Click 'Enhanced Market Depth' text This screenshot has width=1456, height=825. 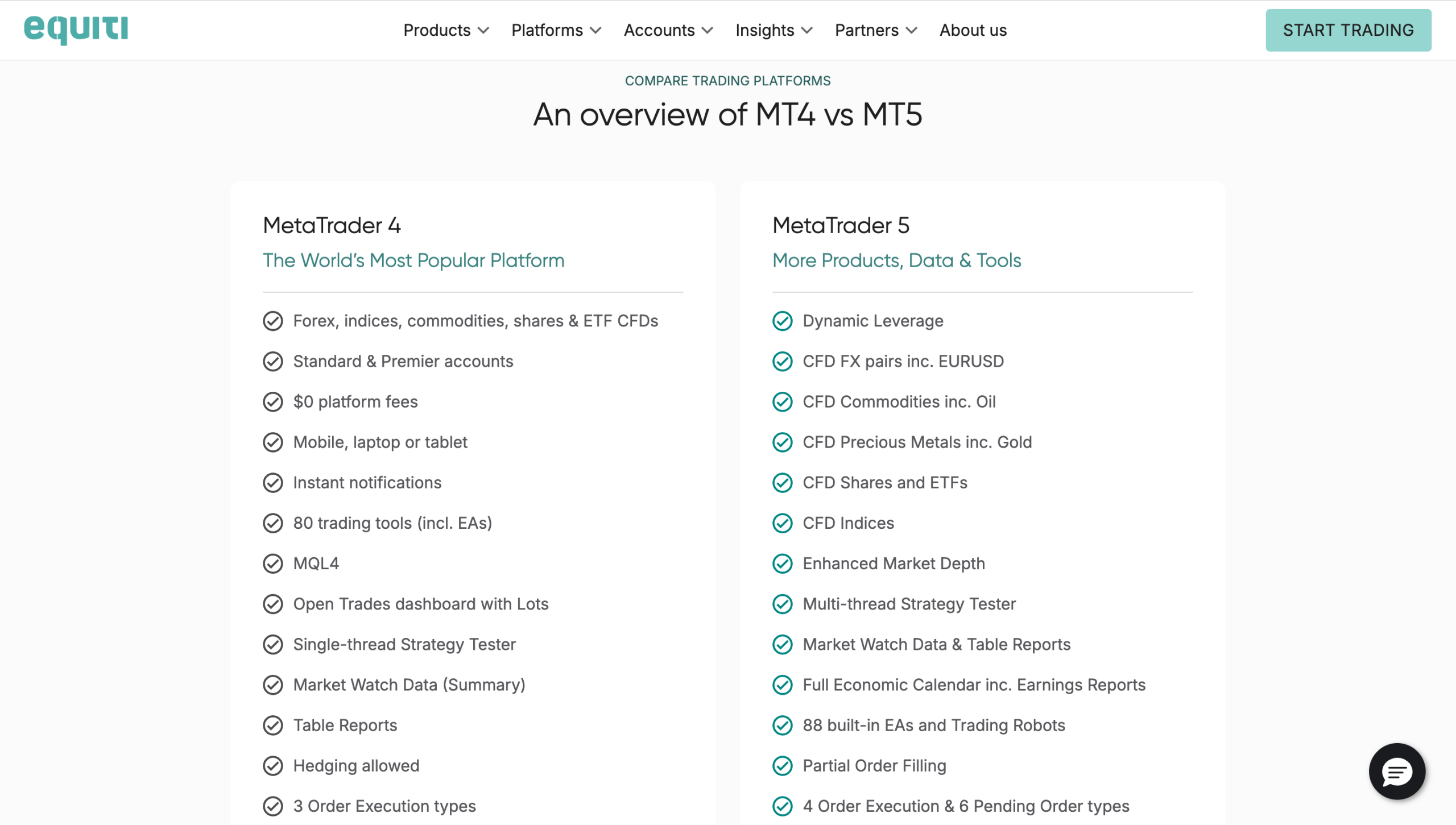pos(894,563)
